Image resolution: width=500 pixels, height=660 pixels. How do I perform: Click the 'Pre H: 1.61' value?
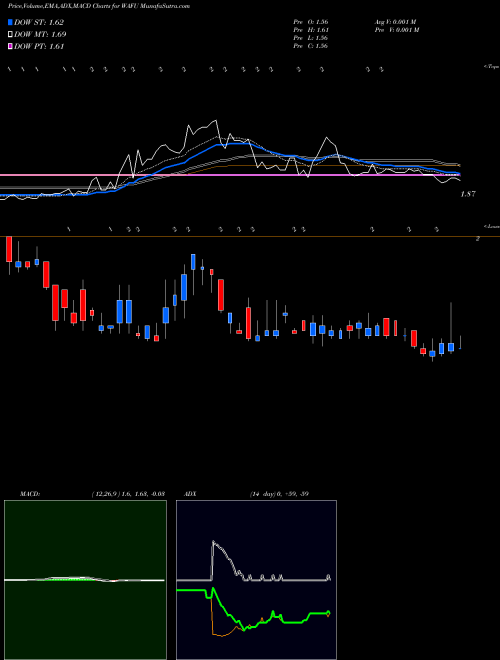[x=311, y=30]
